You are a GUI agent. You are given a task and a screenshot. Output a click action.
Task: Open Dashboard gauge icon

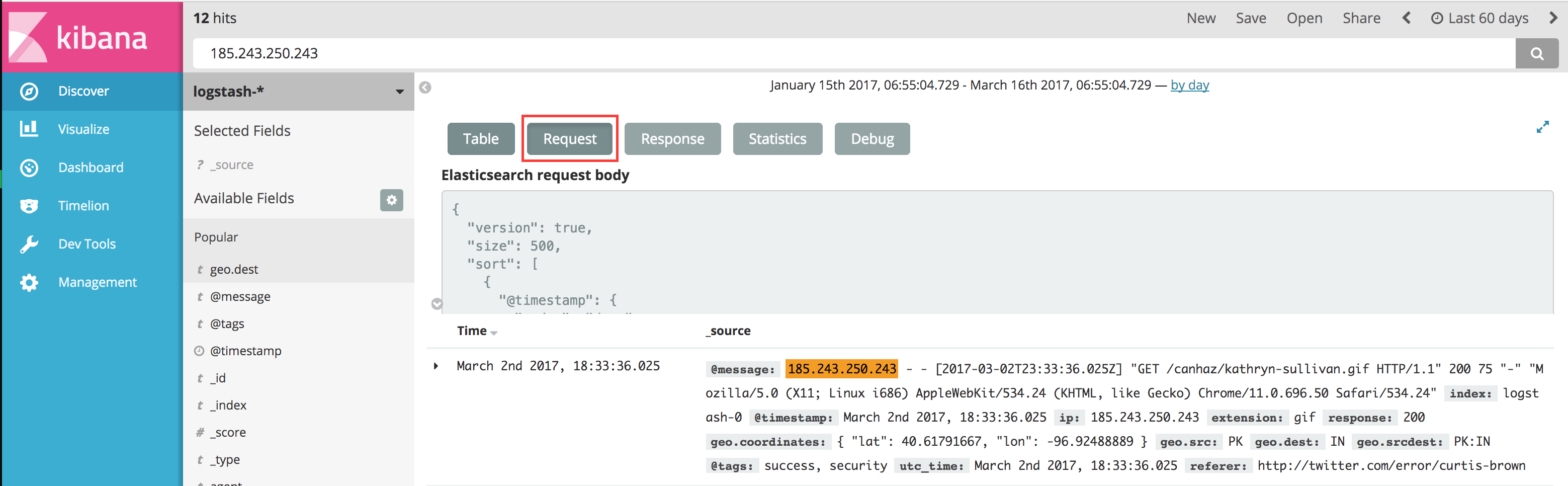click(29, 168)
